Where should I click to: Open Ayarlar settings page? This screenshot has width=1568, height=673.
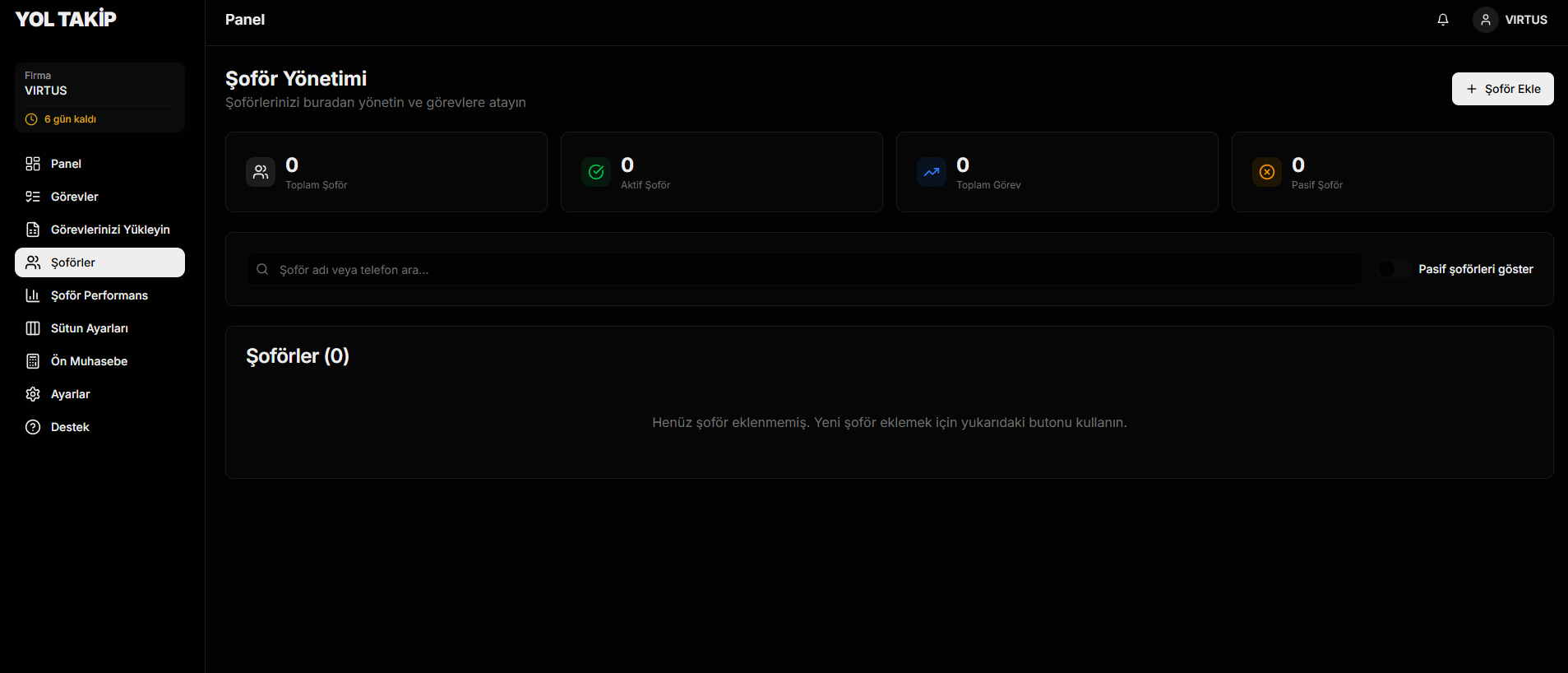[70, 394]
